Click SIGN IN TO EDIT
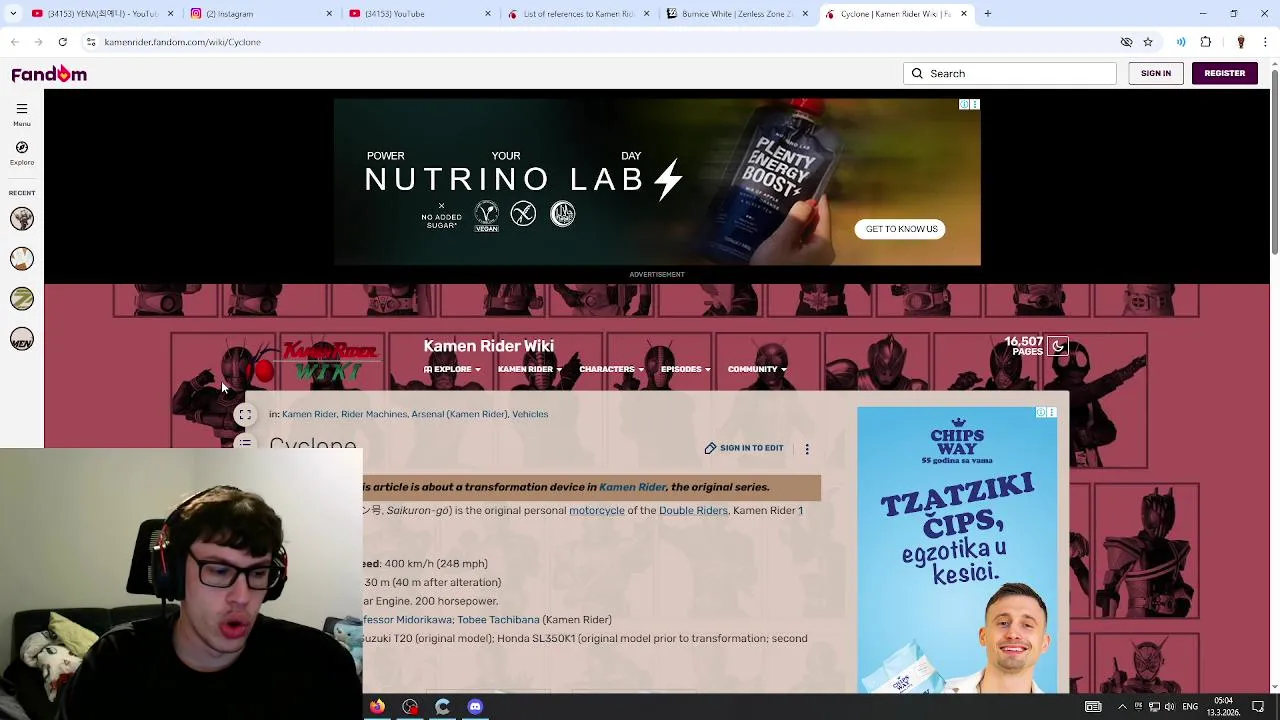This screenshot has height=720, width=1280. coord(744,448)
